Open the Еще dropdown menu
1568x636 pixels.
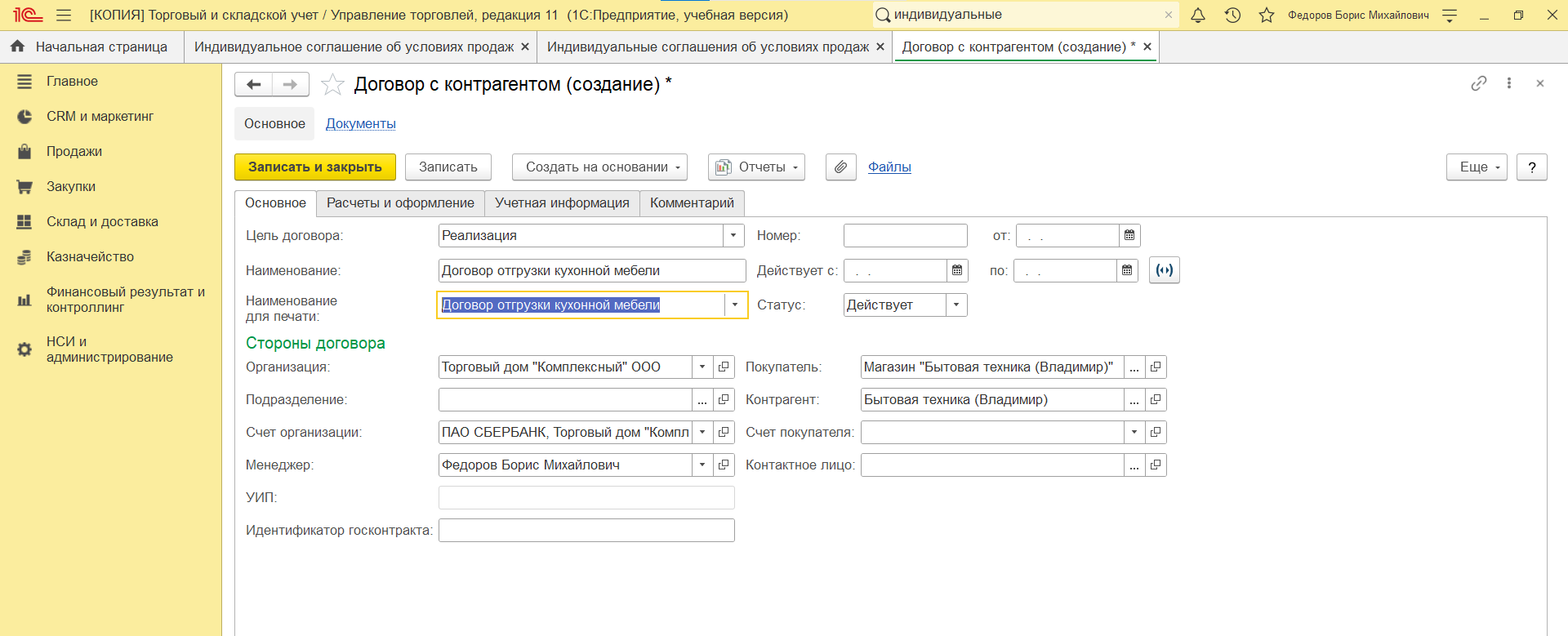point(1477,167)
